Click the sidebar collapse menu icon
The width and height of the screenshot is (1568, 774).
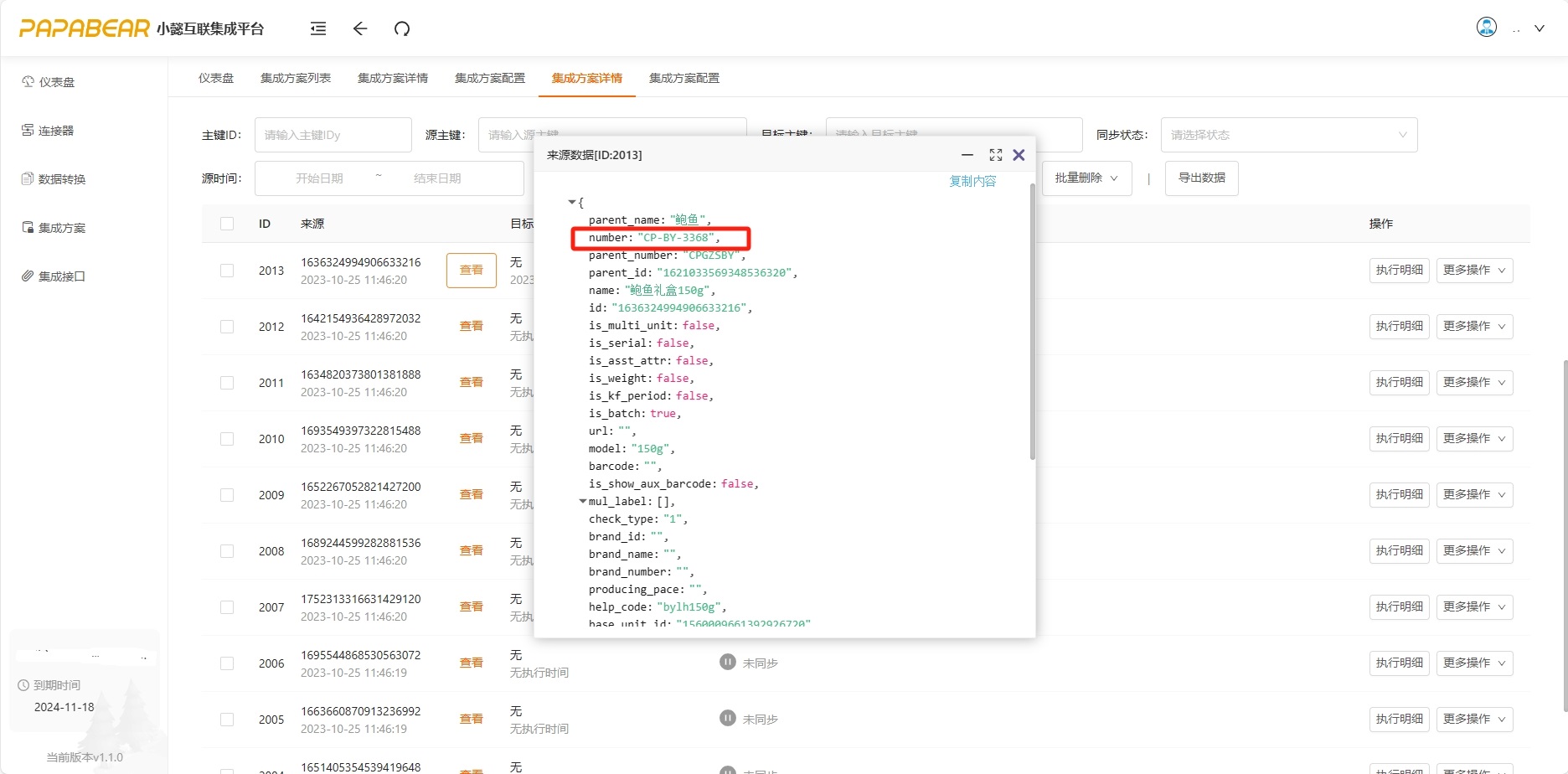tap(318, 28)
